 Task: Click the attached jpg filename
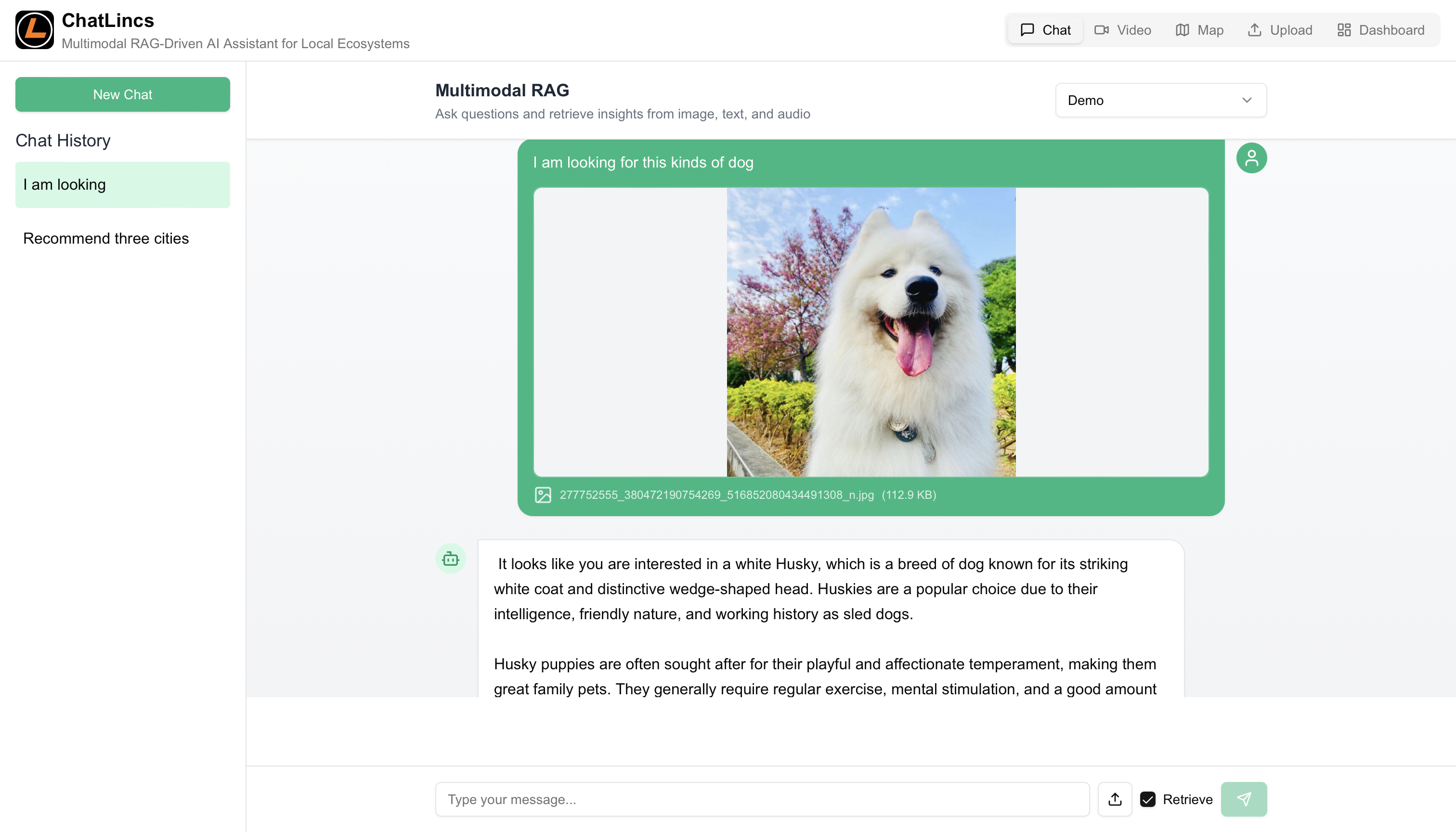716,495
